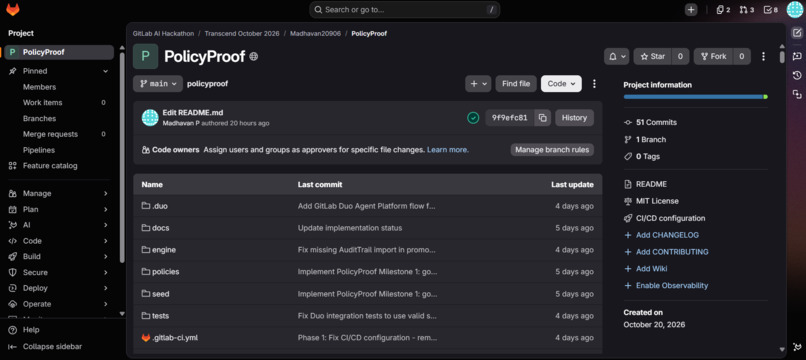
Task: Follow the Learn more link
Action: point(448,150)
